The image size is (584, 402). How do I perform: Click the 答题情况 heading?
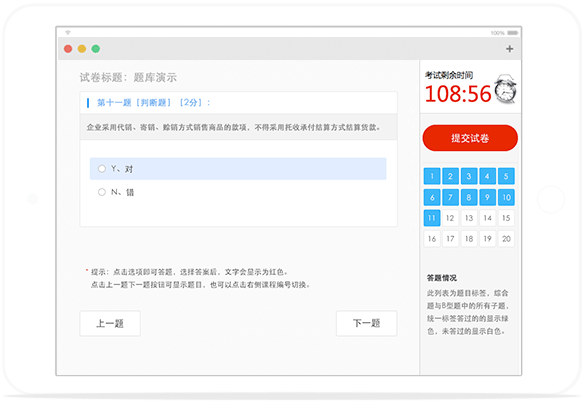tap(442, 278)
